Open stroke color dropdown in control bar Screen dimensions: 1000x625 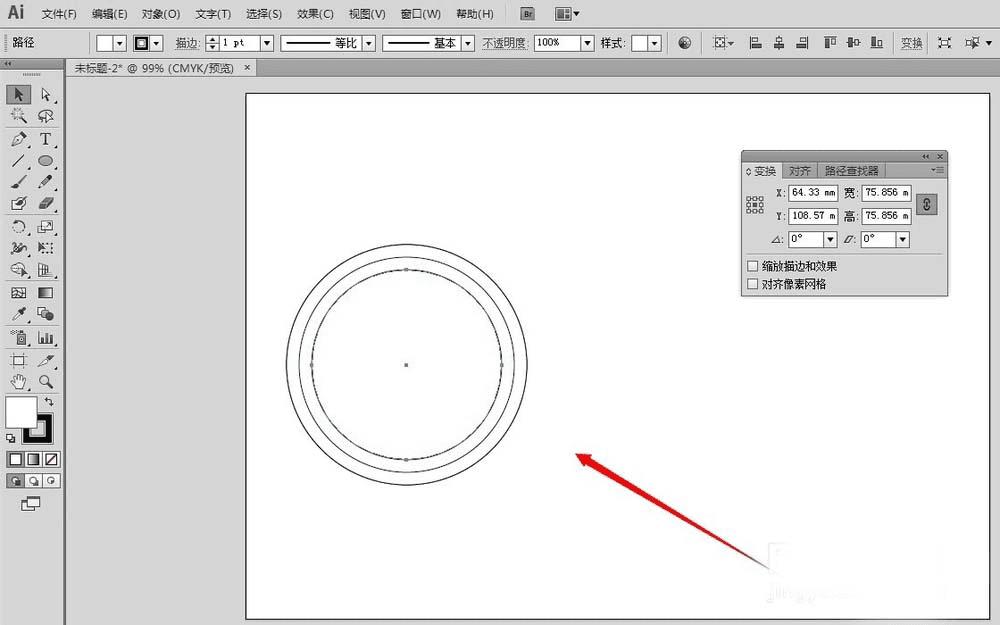157,43
